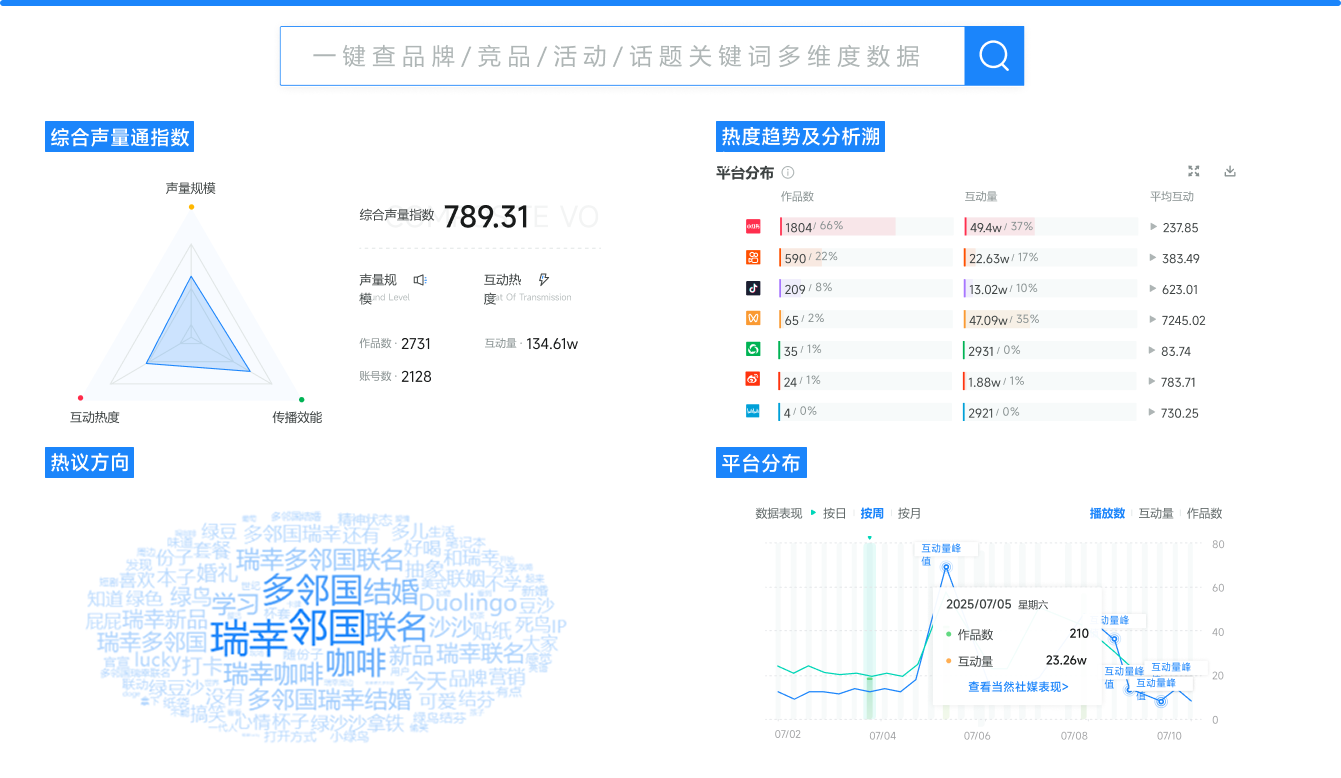1341x778 pixels.
Task: Click the Bilibili icon in row 4
Action: (x=753, y=411)
